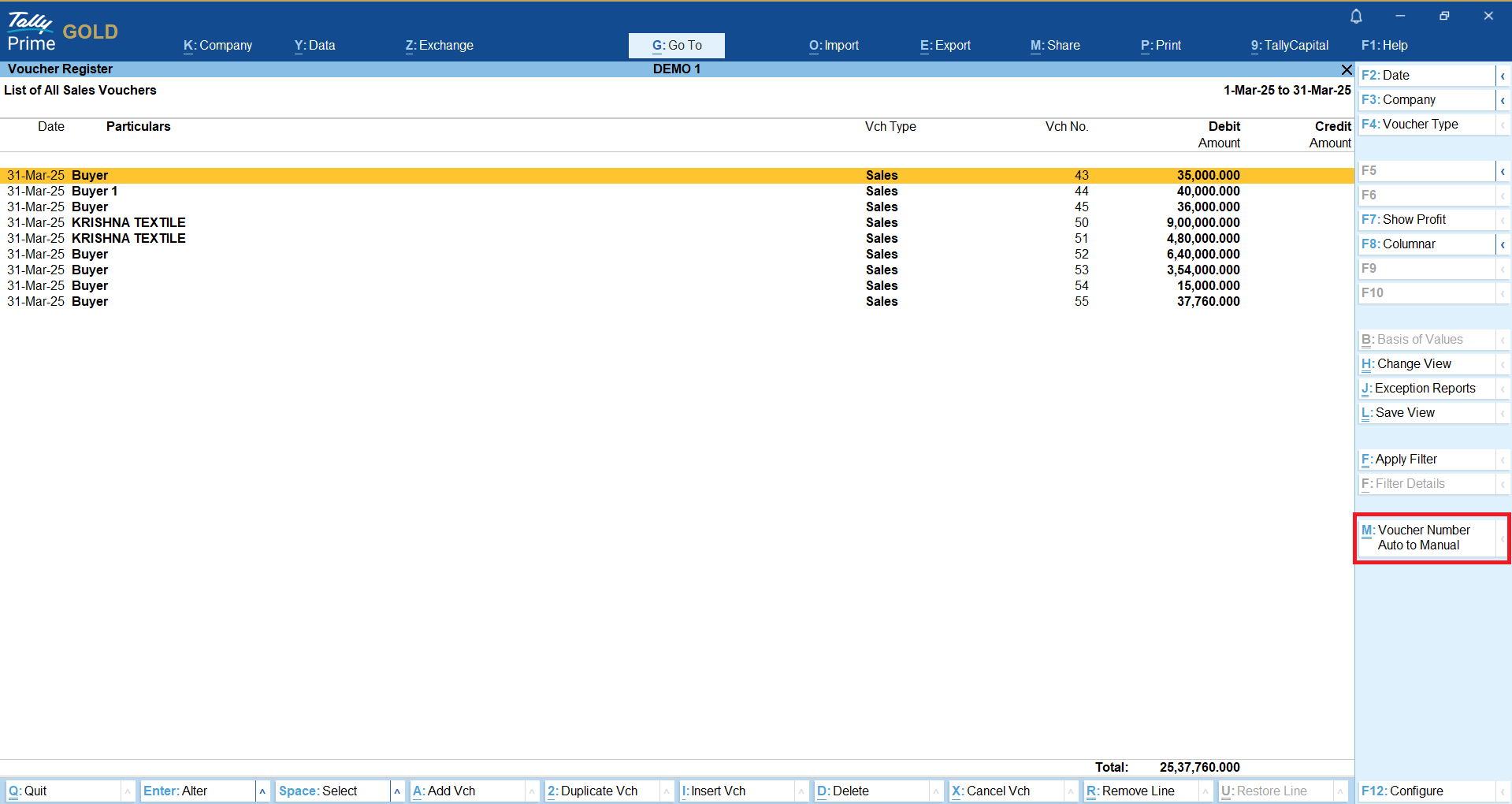Viewport: 1512px width, 804px height.
Task: Click X: Cancel Vch in bottom bar
Action: (997, 791)
